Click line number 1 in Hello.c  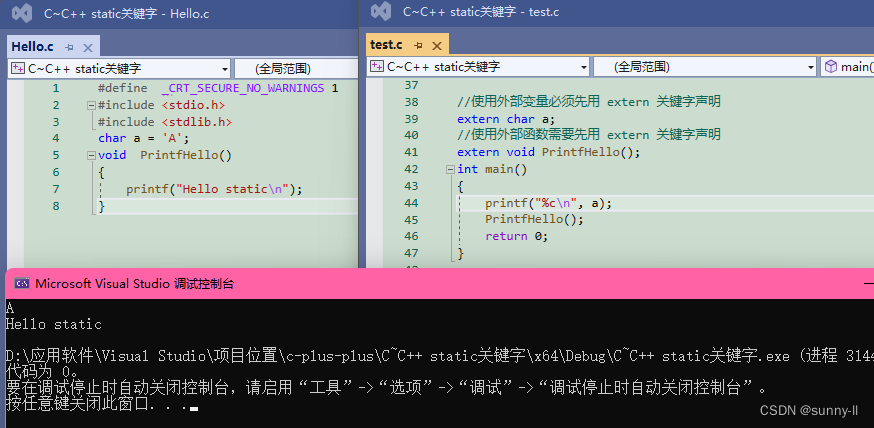[56, 88]
